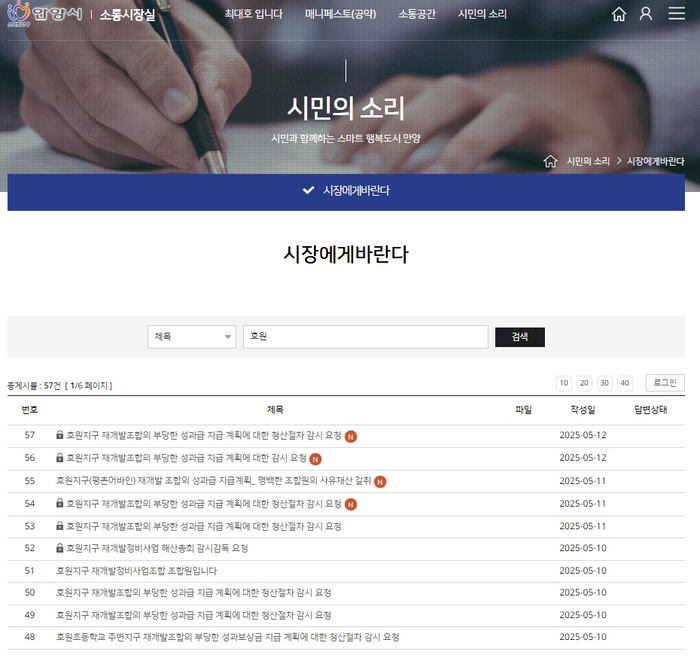Click the breadcrumb home icon

[x=550, y=161]
